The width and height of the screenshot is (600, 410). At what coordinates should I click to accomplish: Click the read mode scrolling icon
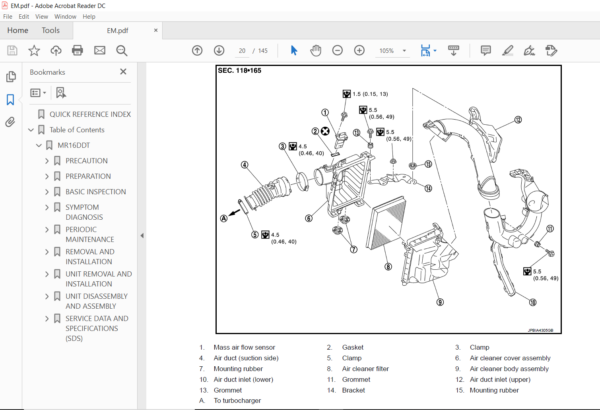pos(453,51)
